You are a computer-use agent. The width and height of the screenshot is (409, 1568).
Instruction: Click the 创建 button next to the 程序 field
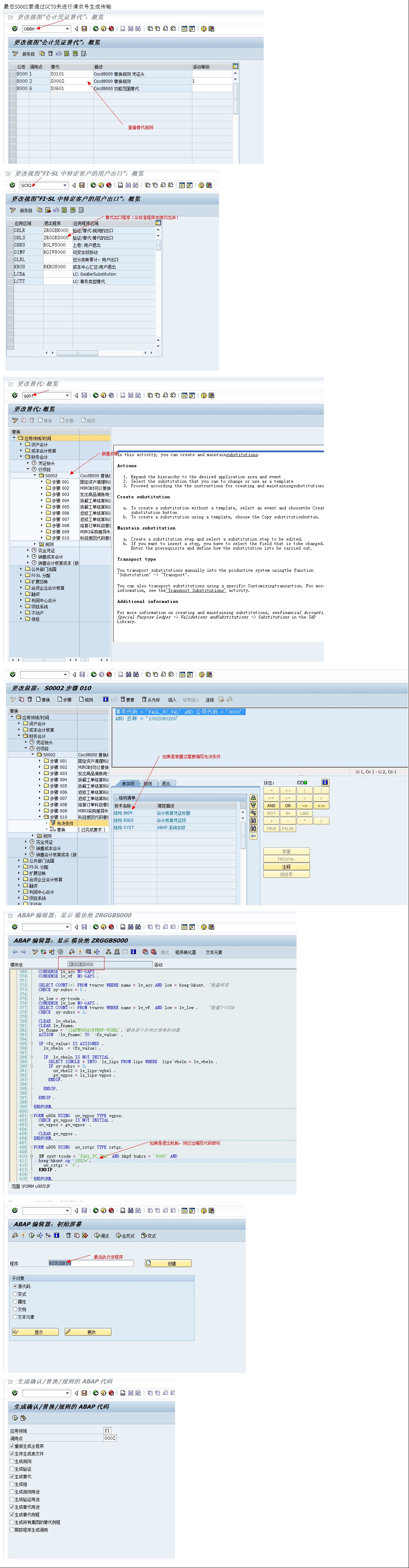point(169,1263)
